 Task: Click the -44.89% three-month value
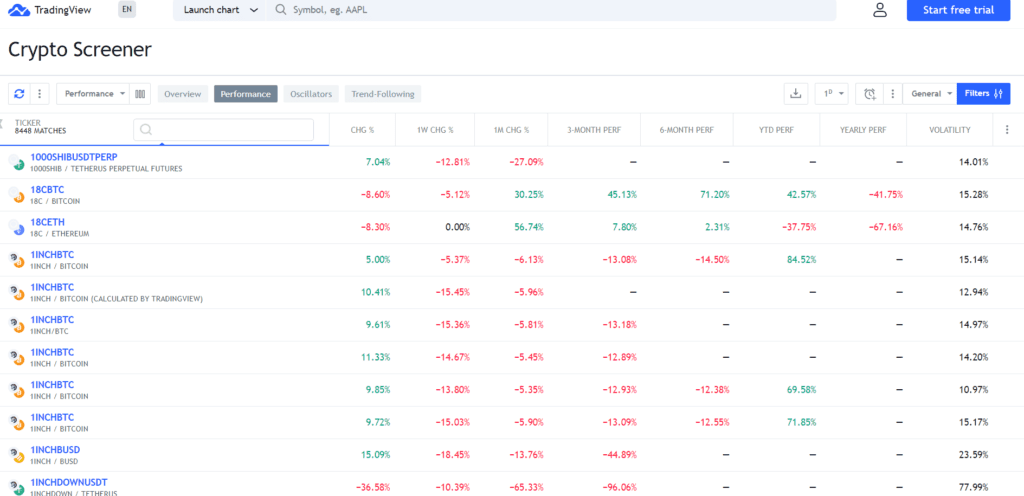click(620, 455)
